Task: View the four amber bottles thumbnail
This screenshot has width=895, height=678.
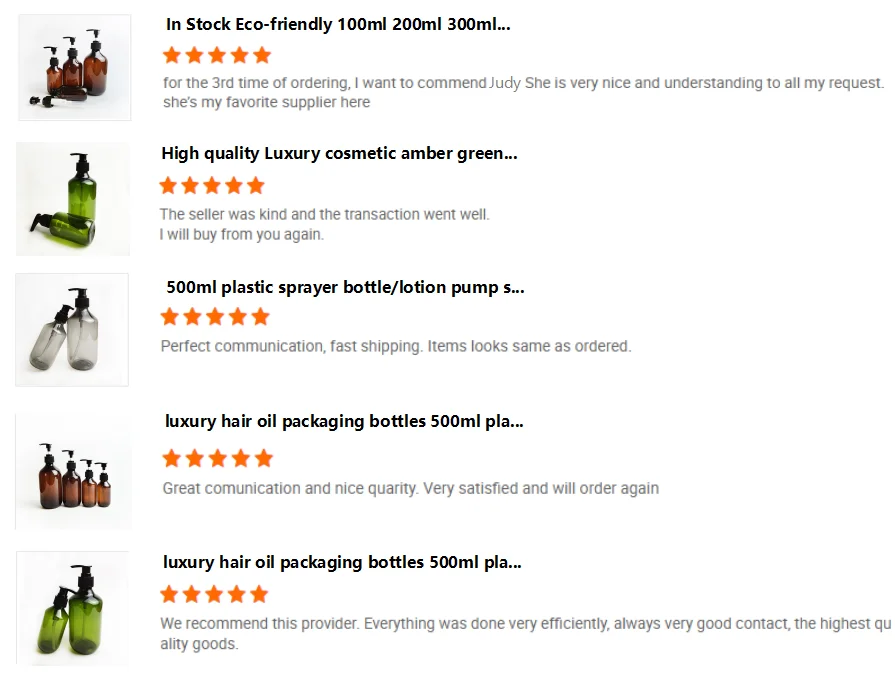Action: point(73,471)
